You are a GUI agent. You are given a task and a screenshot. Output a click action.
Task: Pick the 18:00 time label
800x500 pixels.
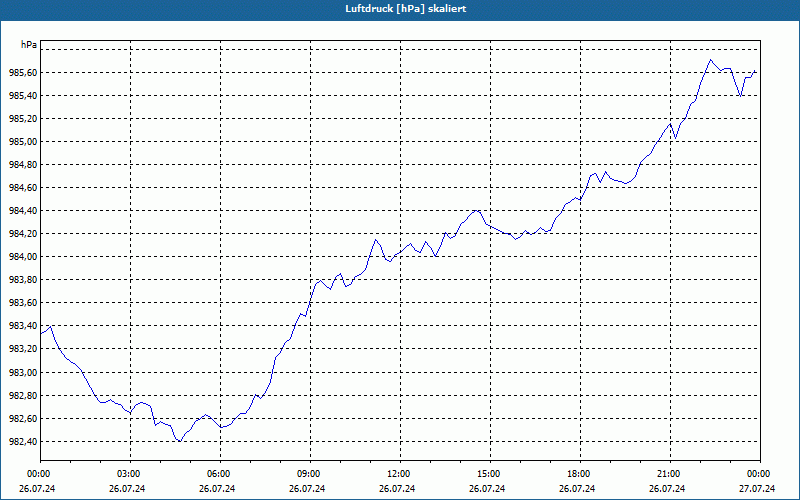click(581, 474)
